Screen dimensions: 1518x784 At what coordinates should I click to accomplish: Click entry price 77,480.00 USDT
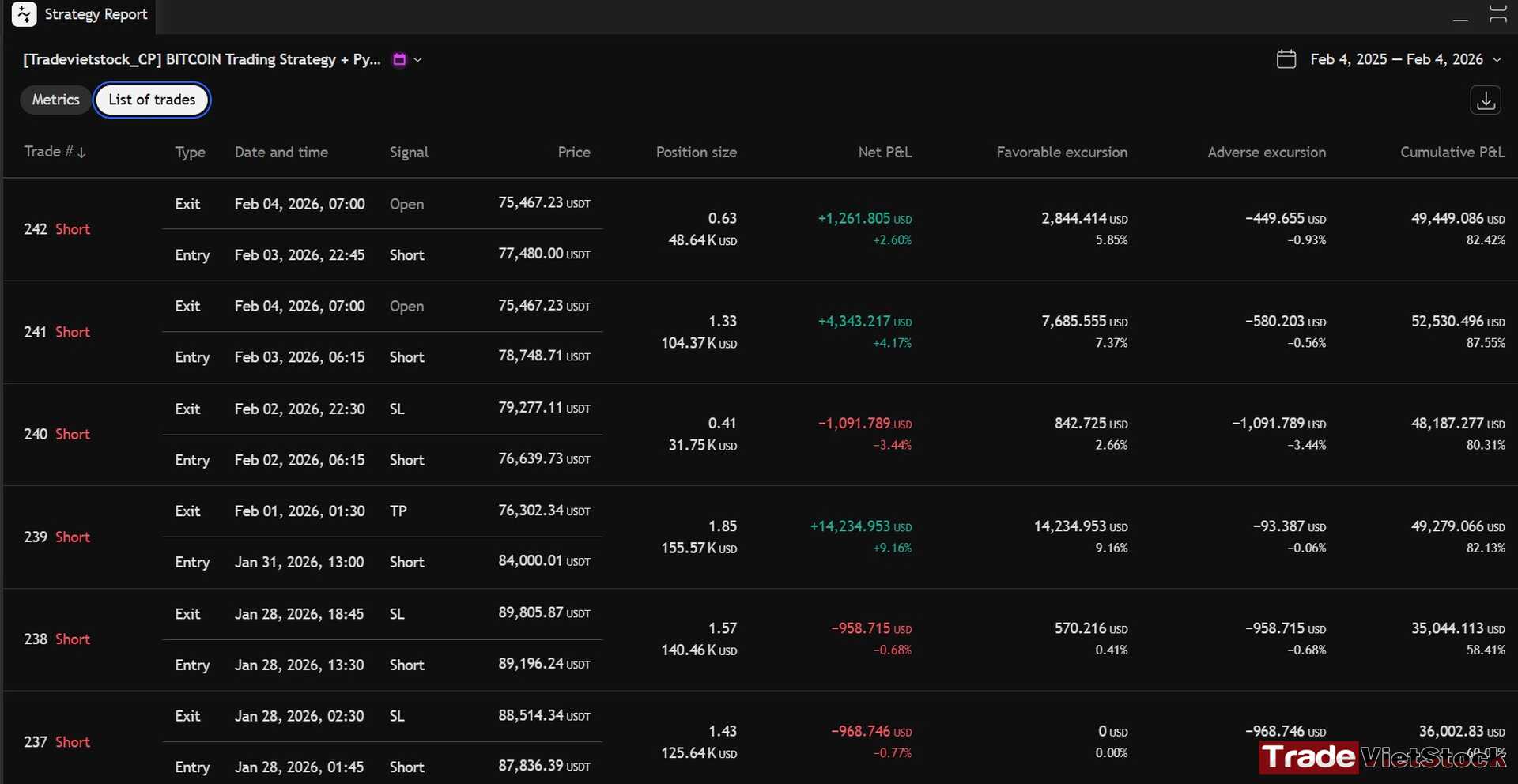(x=544, y=254)
